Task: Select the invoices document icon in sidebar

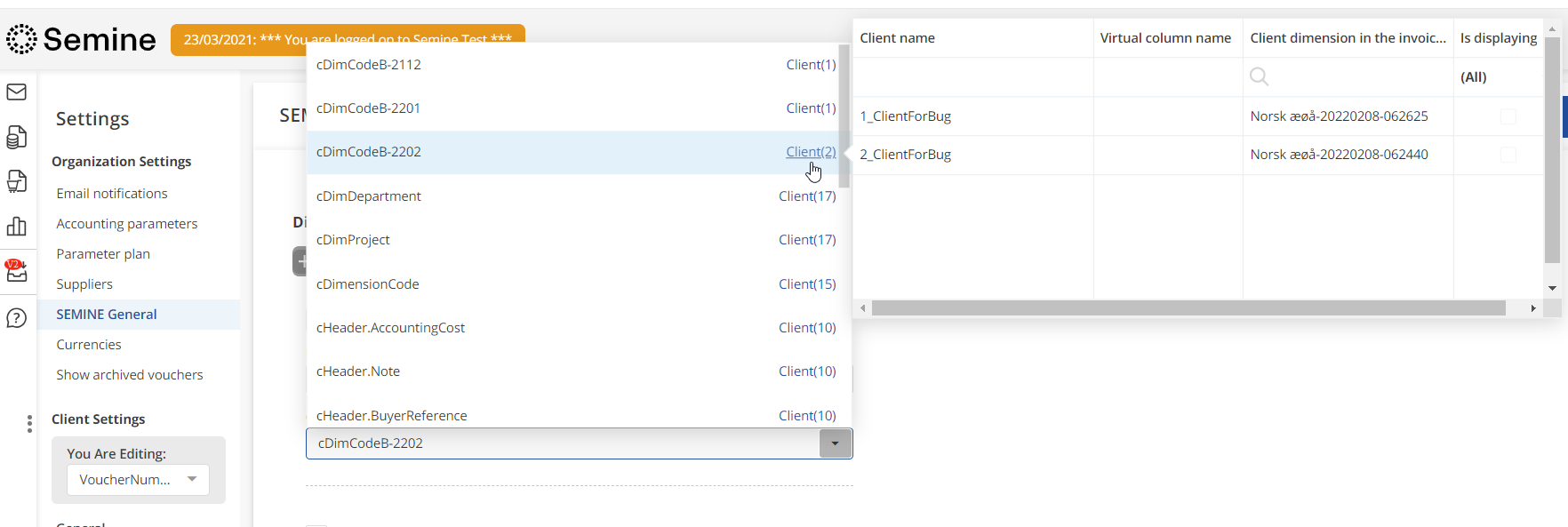Action: [18, 137]
